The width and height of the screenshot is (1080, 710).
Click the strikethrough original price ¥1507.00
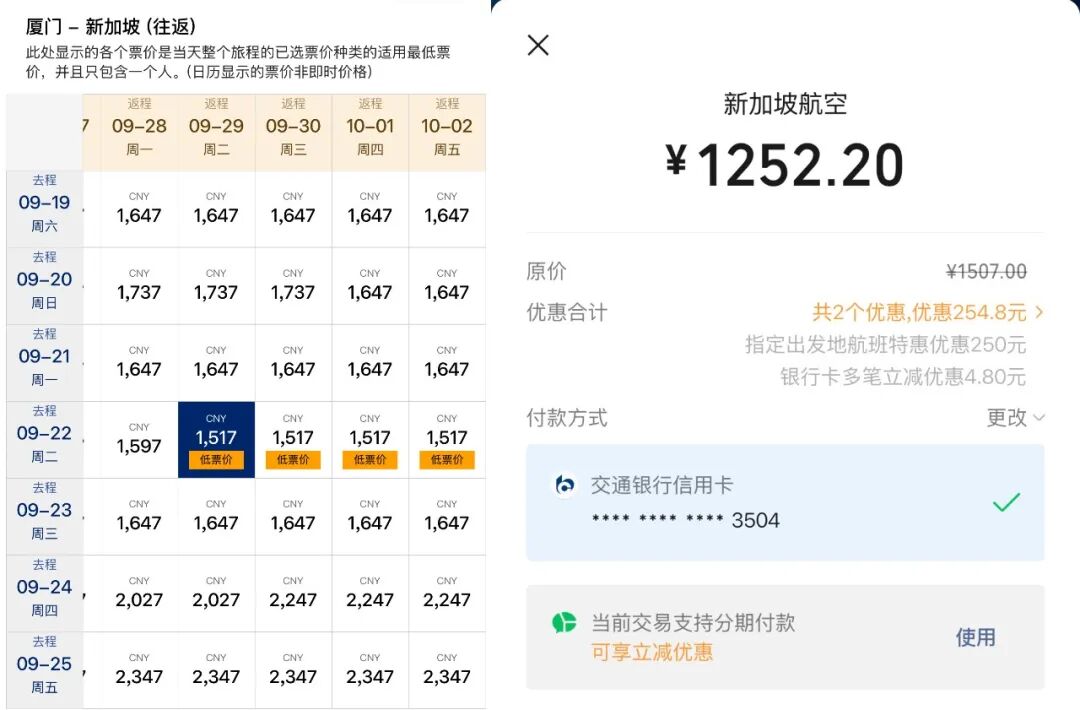(985, 271)
